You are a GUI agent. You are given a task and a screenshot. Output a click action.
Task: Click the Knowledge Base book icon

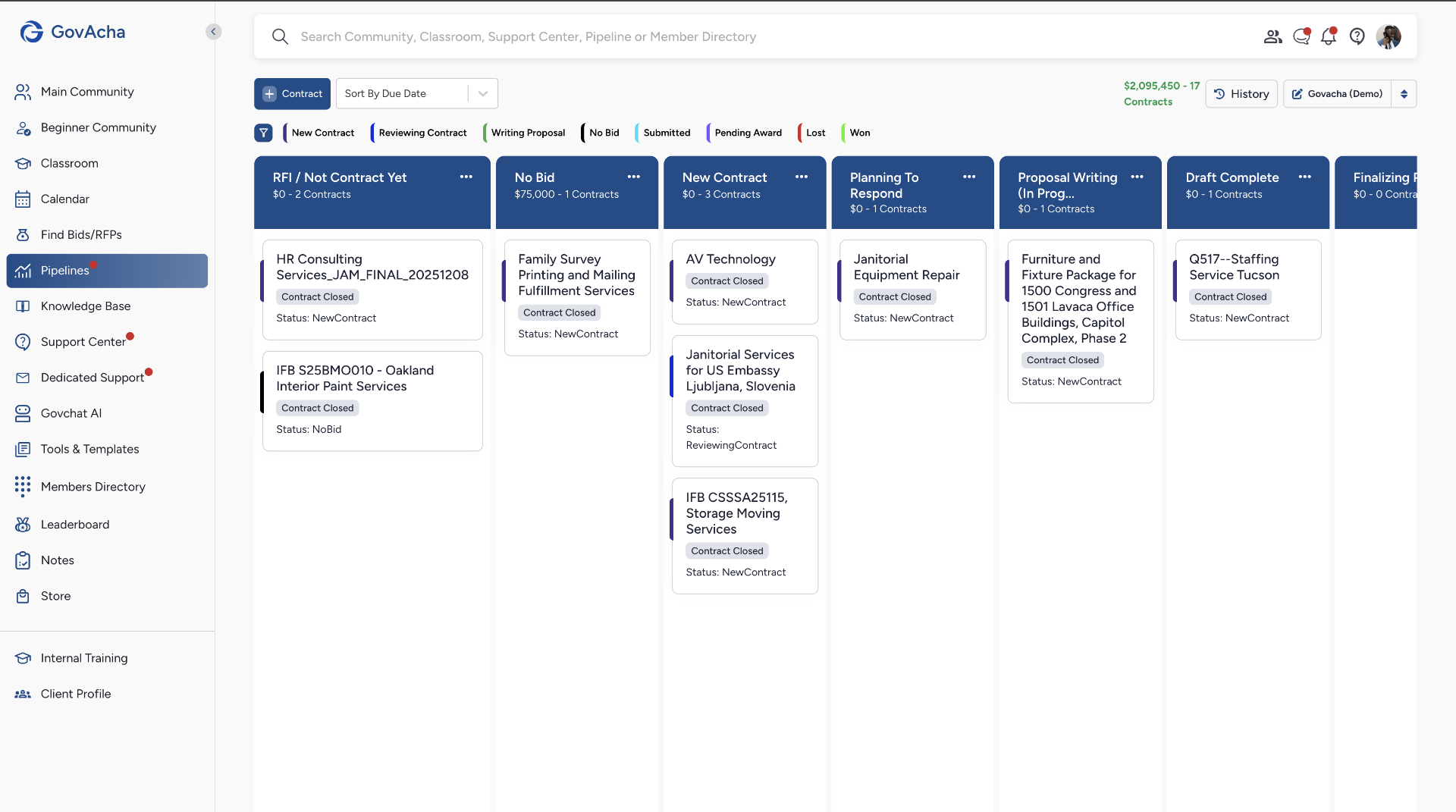tap(23, 306)
